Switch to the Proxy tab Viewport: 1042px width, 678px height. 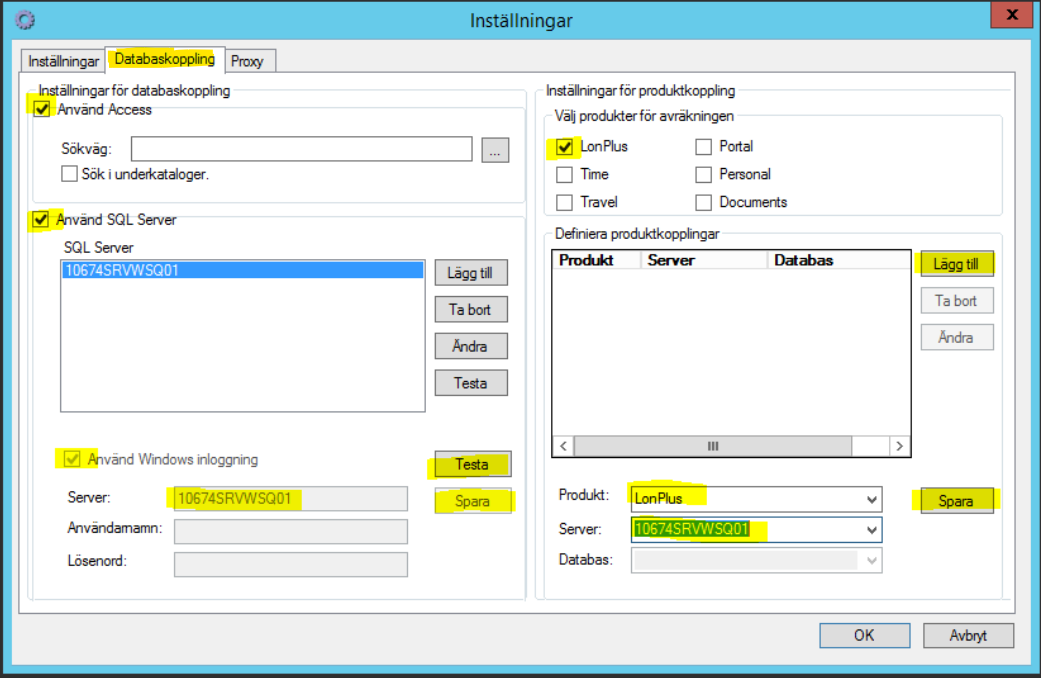[x=247, y=61]
